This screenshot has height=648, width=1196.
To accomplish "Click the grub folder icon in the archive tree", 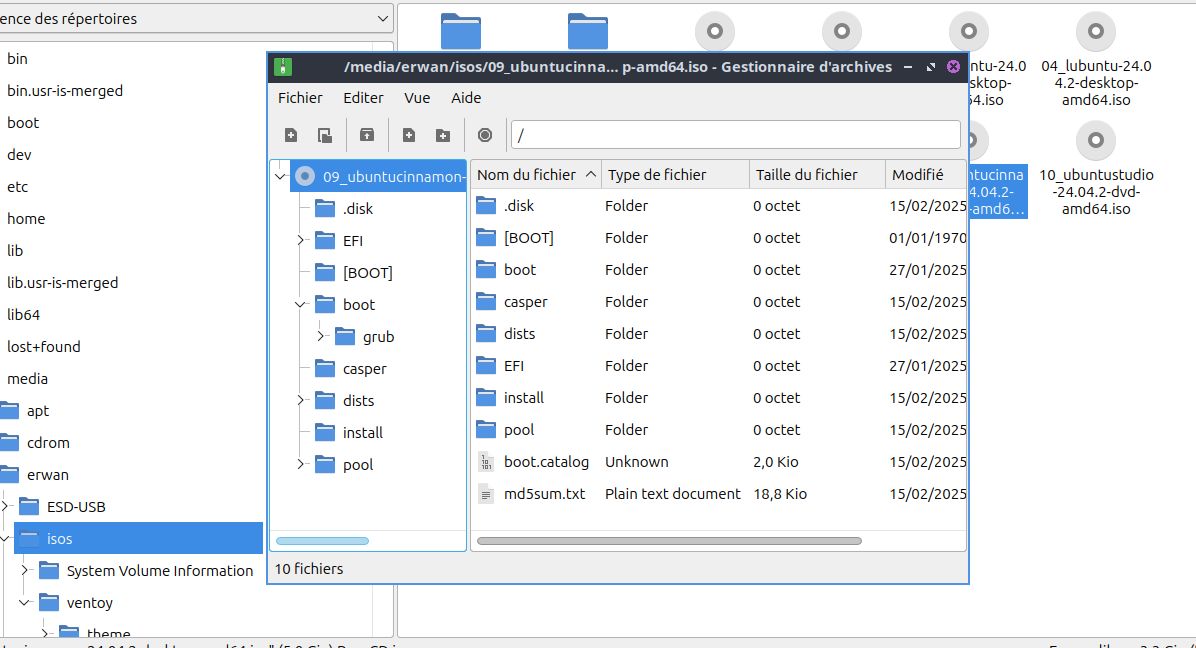I will tap(345, 336).
